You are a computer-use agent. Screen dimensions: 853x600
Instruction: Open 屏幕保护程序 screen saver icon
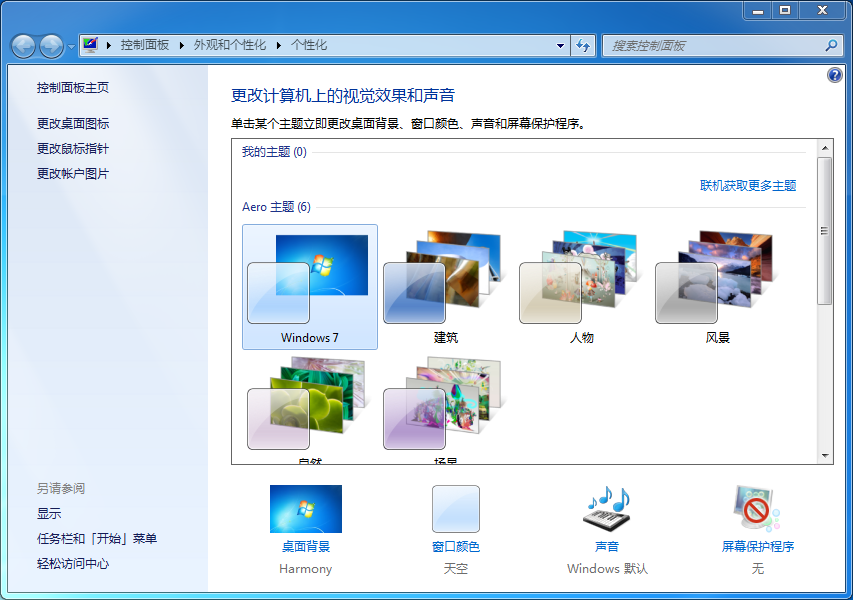757,509
